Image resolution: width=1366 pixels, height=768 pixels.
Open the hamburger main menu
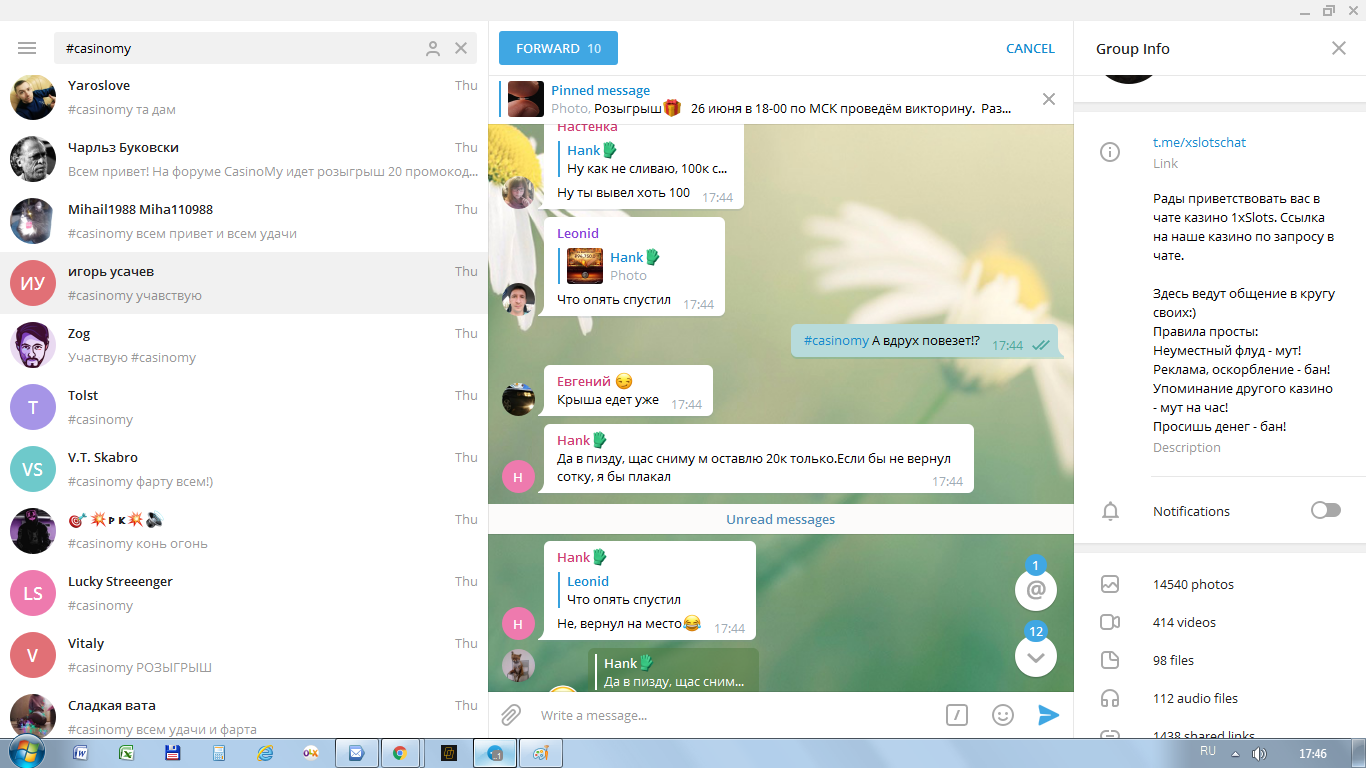[27, 48]
